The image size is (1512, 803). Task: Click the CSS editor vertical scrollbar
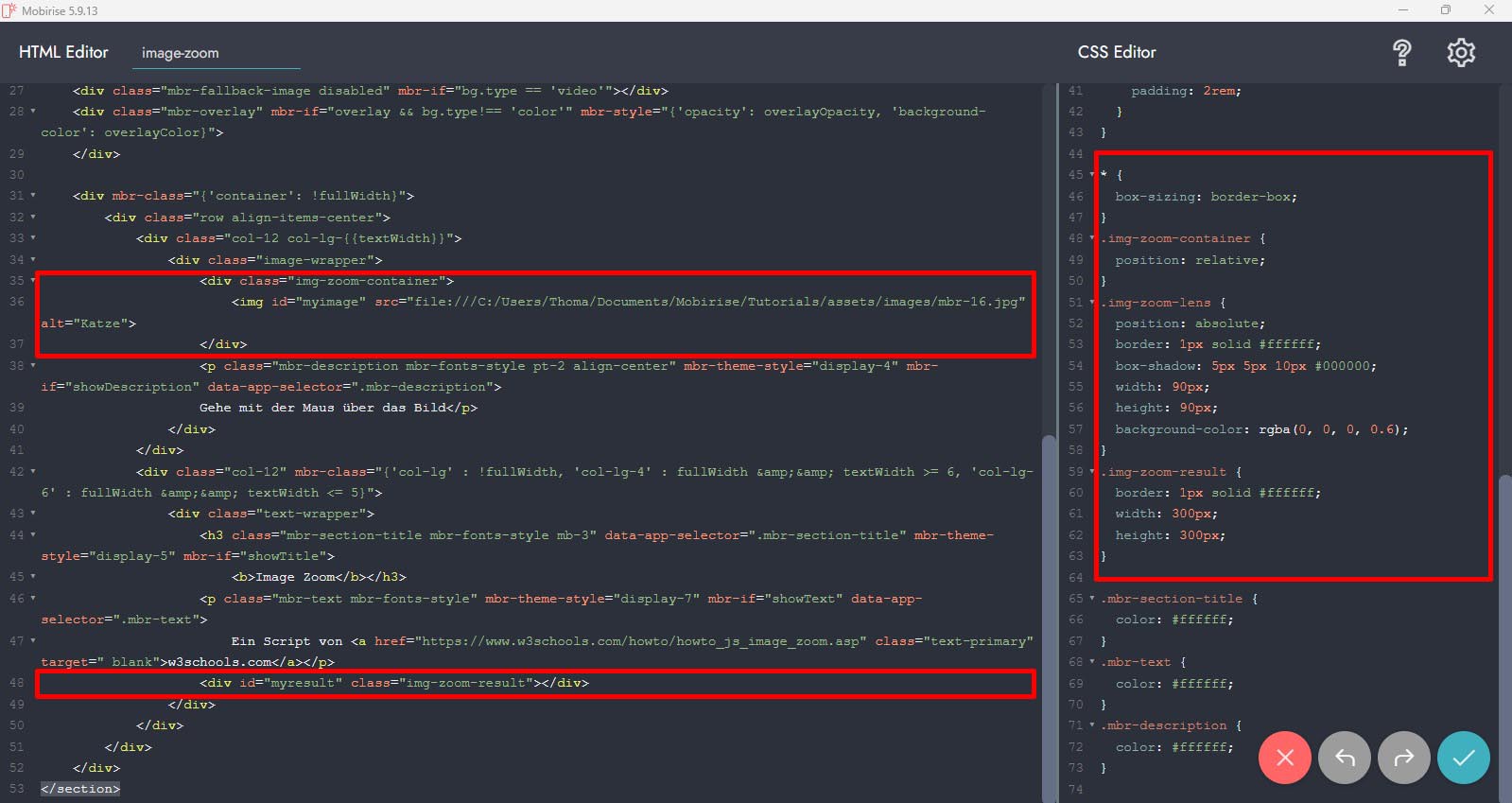click(x=1504, y=615)
